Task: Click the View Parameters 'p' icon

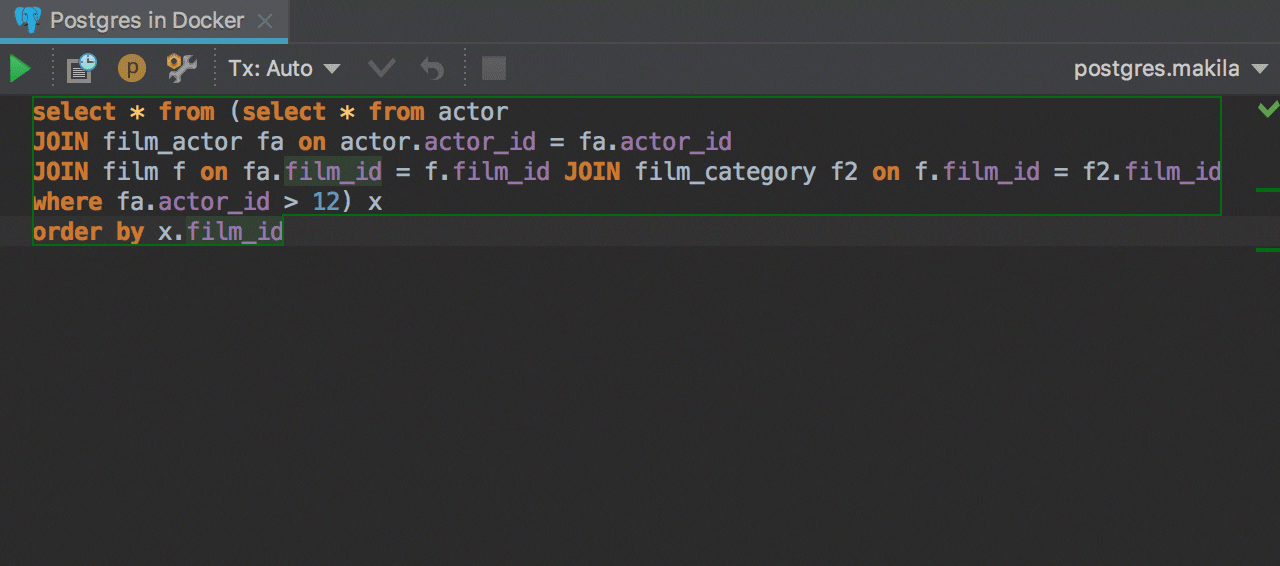Action: (131, 69)
